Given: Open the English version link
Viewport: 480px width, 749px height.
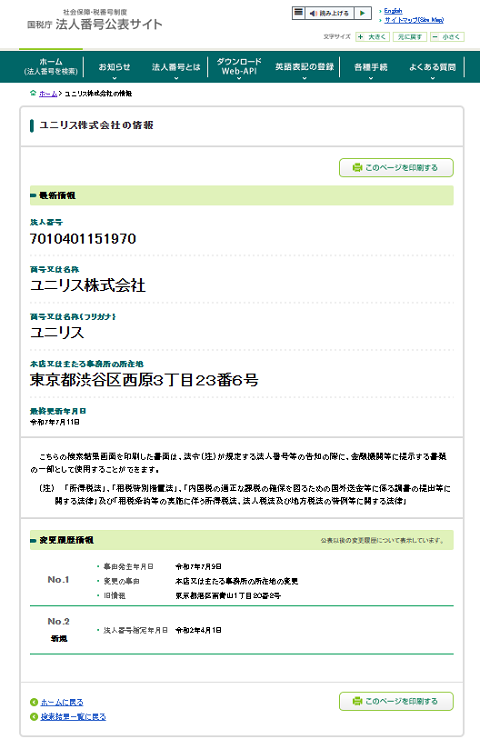Looking at the screenshot, I should click(393, 11).
